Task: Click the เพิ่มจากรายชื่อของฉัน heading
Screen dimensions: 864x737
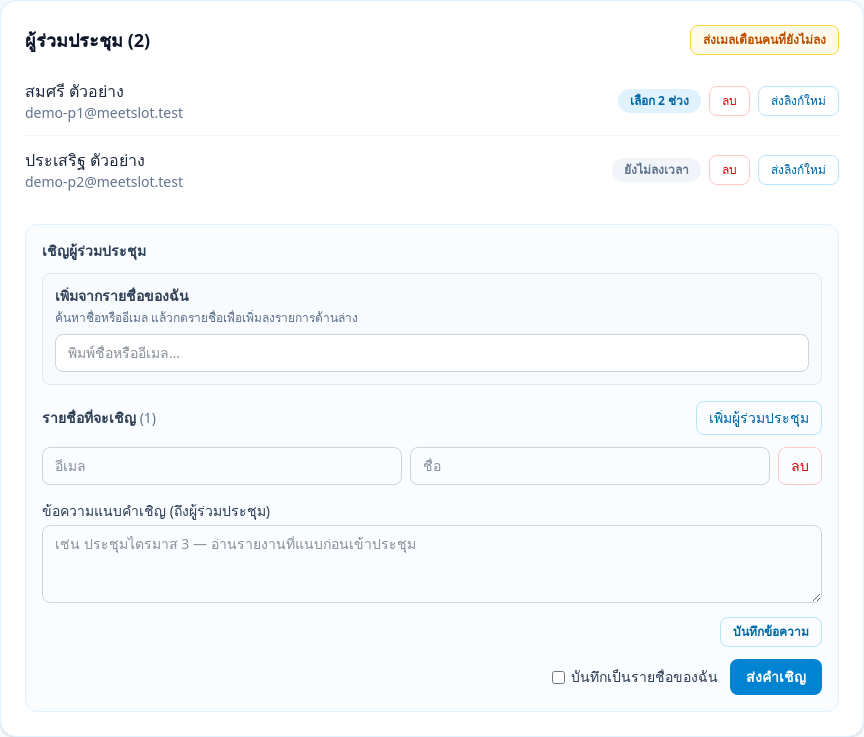Action: 122,296
